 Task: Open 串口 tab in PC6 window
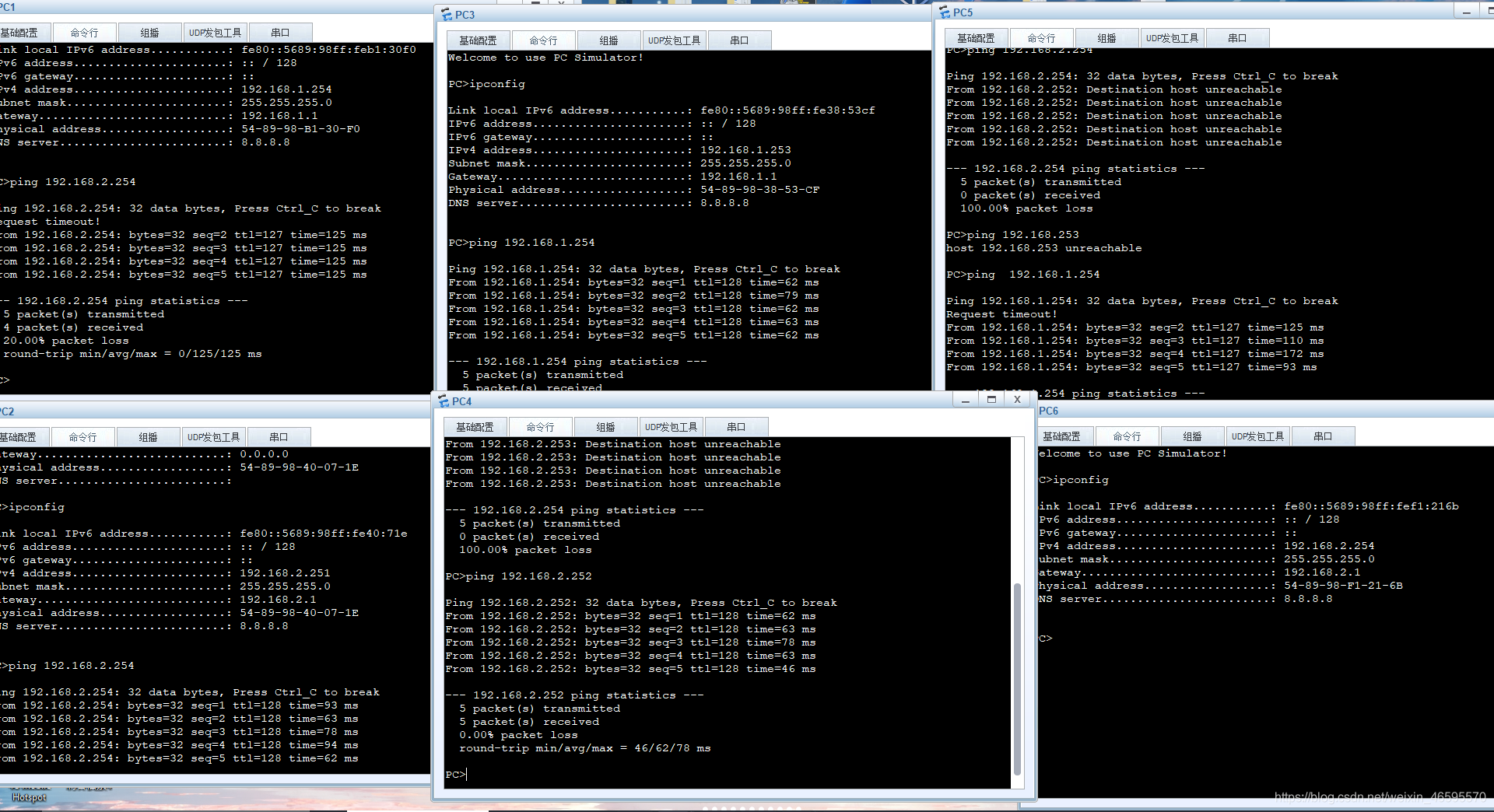[x=1324, y=436]
